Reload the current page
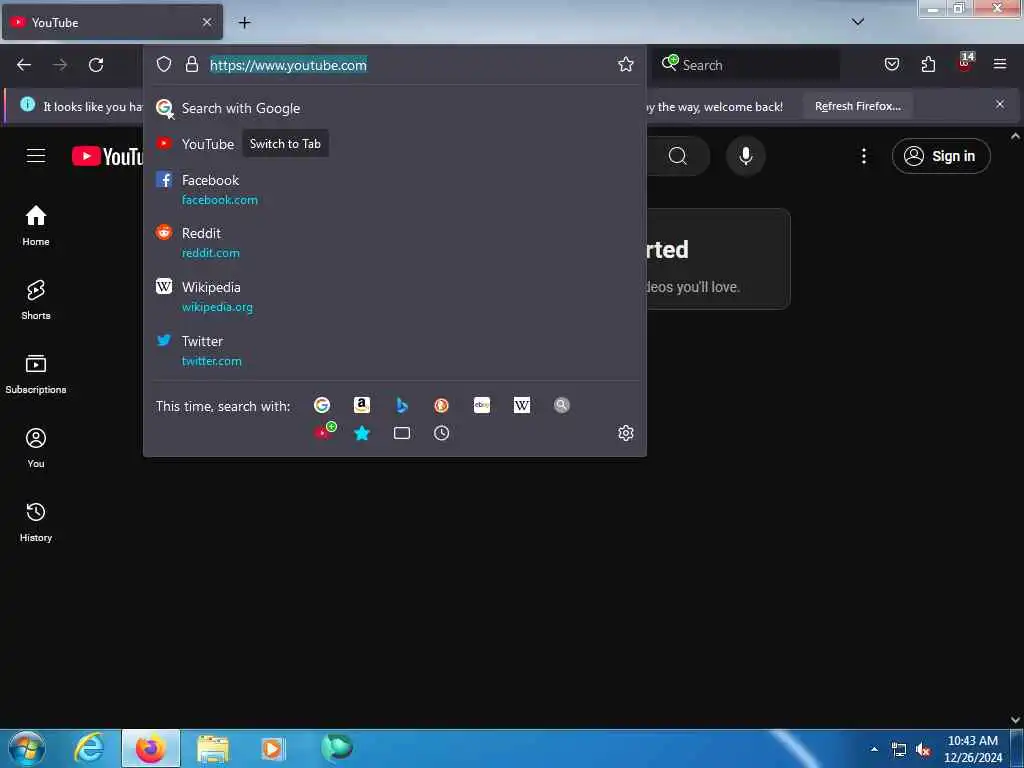Viewport: 1024px width, 768px height. [96, 65]
